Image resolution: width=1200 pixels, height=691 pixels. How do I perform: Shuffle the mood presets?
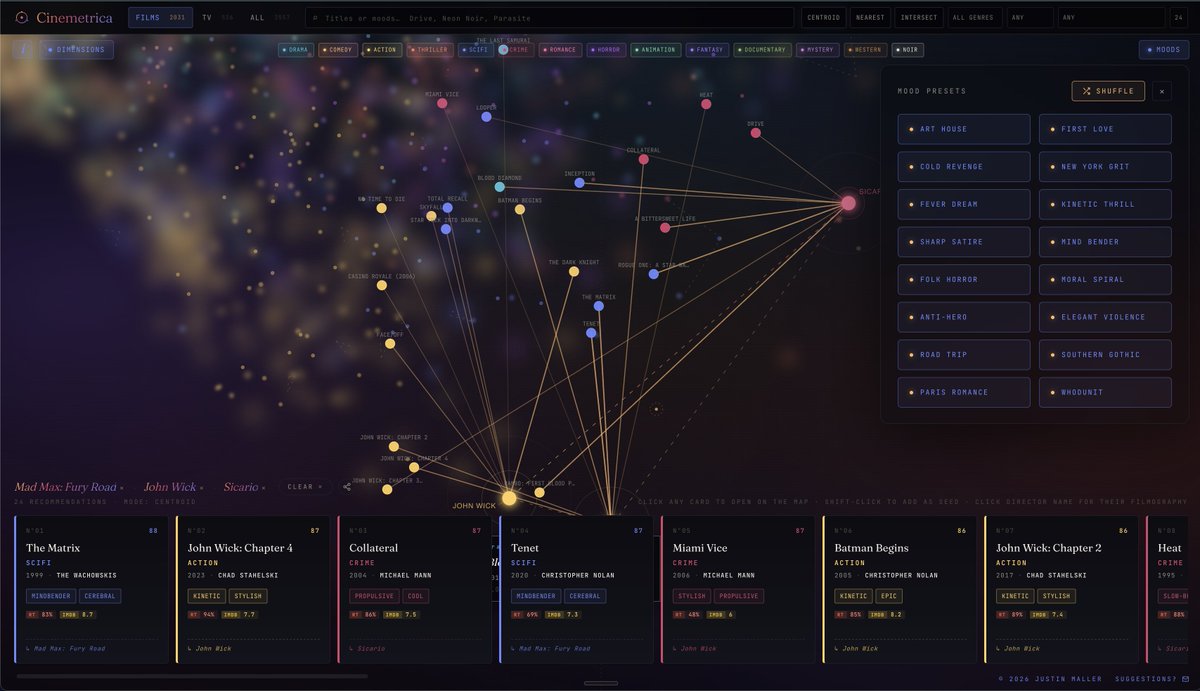tap(1108, 91)
